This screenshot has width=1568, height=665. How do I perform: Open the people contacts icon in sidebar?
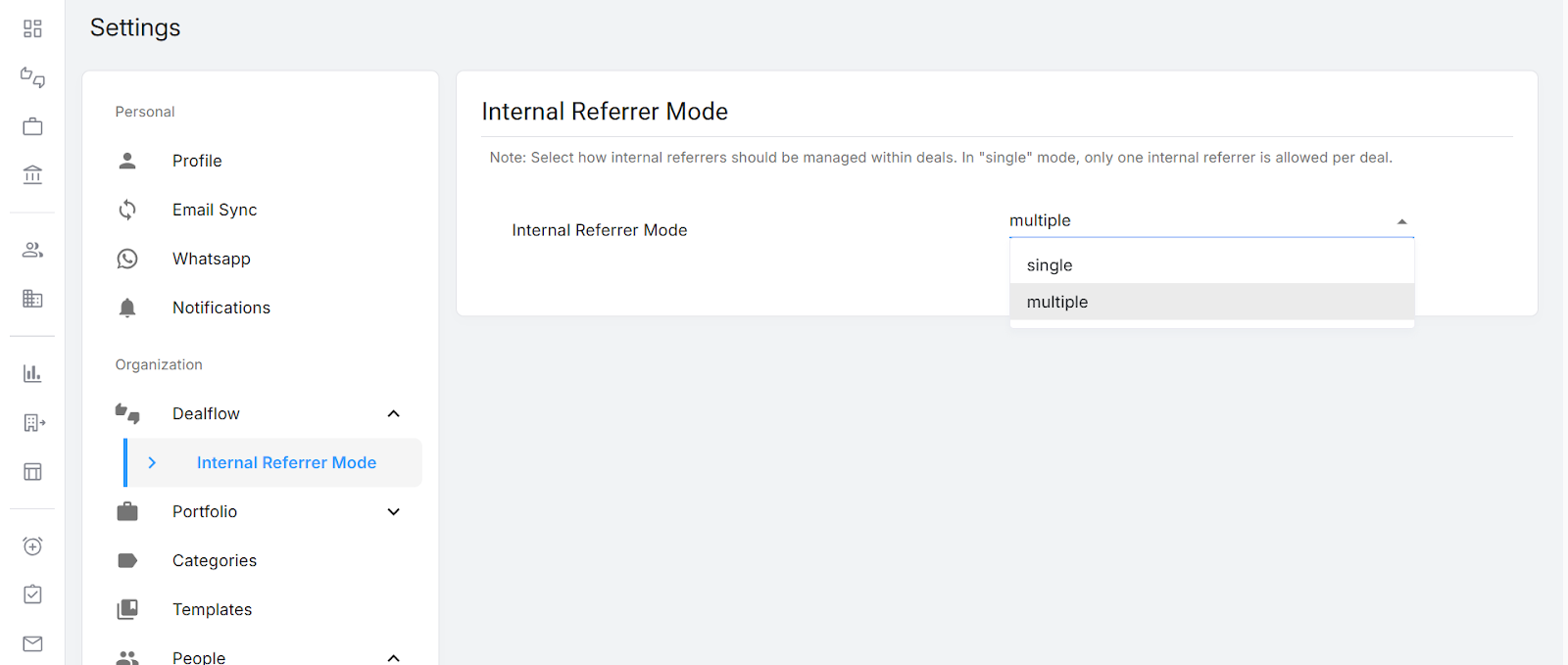click(32, 250)
